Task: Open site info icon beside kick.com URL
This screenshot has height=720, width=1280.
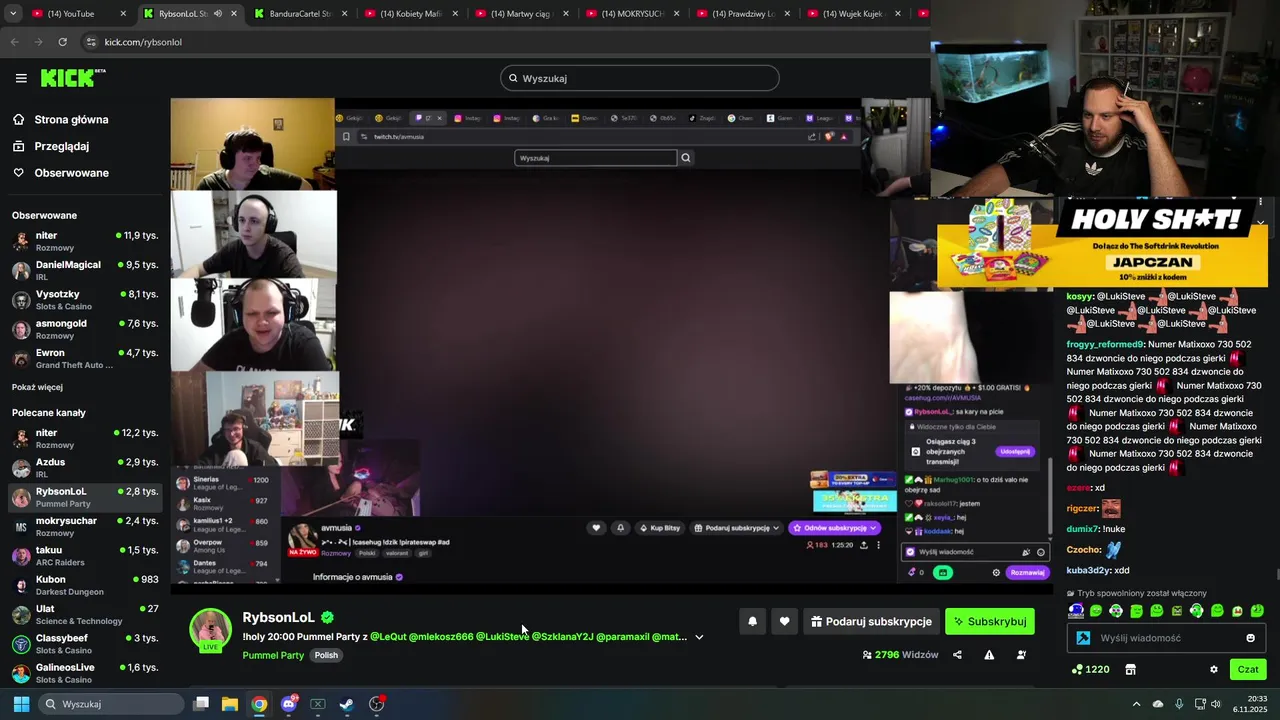Action: point(91,42)
